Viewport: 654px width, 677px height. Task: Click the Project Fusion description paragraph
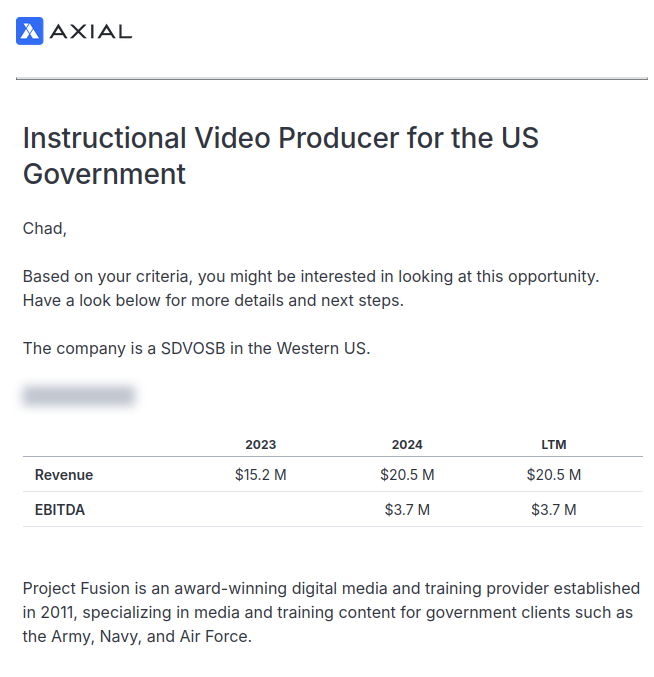tap(331, 612)
